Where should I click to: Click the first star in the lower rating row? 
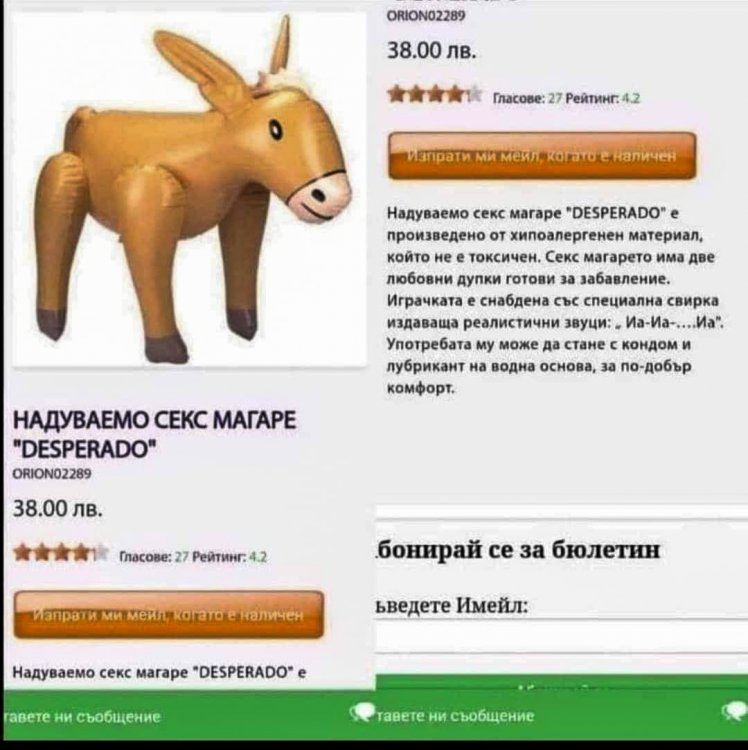click(x=22, y=552)
